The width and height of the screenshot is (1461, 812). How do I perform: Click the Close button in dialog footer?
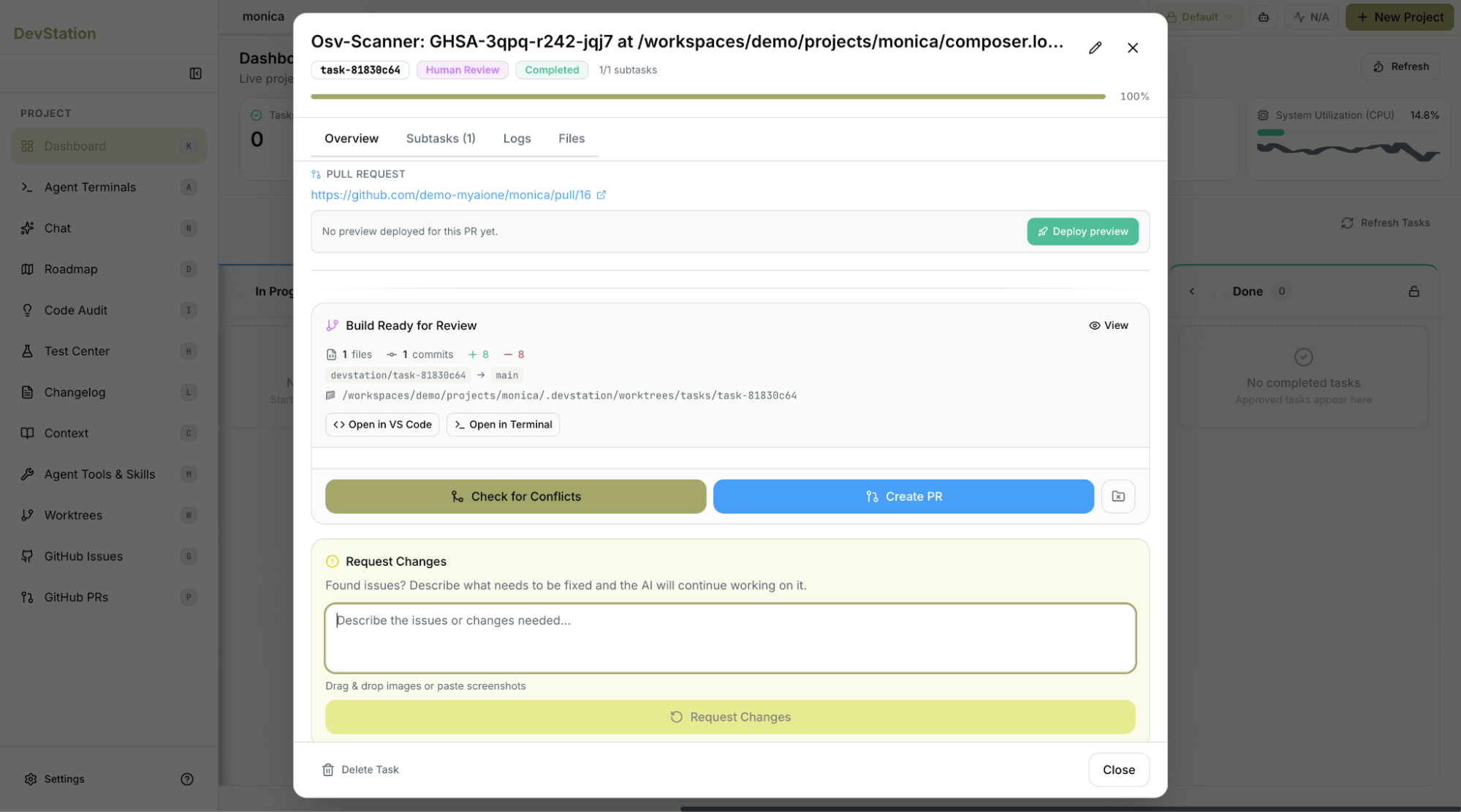[1118, 770]
